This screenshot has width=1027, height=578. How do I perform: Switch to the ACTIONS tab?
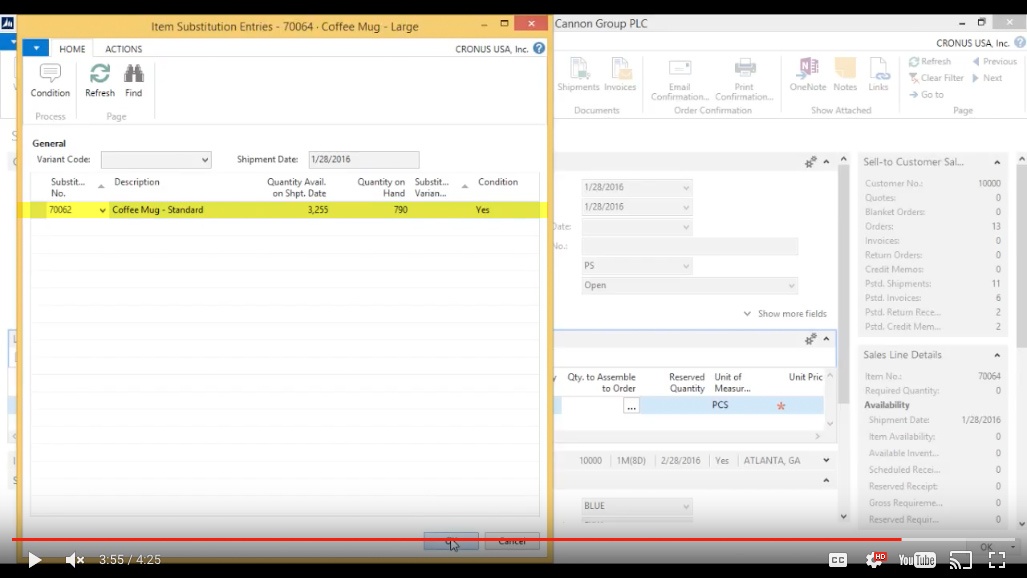(124, 49)
